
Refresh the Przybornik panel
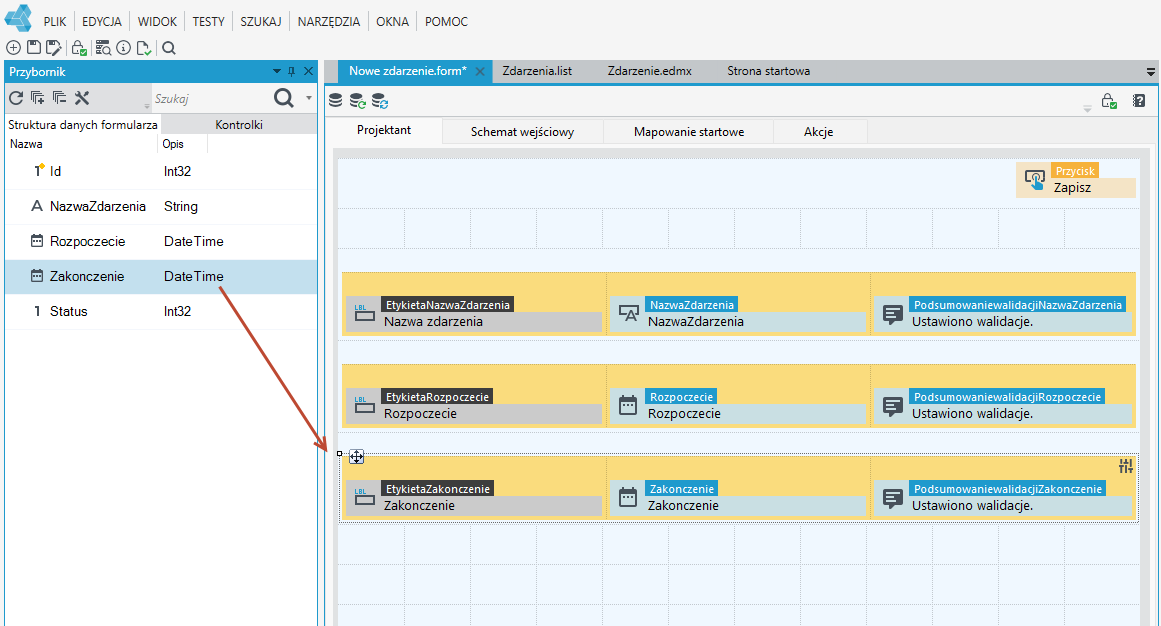(x=16, y=98)
